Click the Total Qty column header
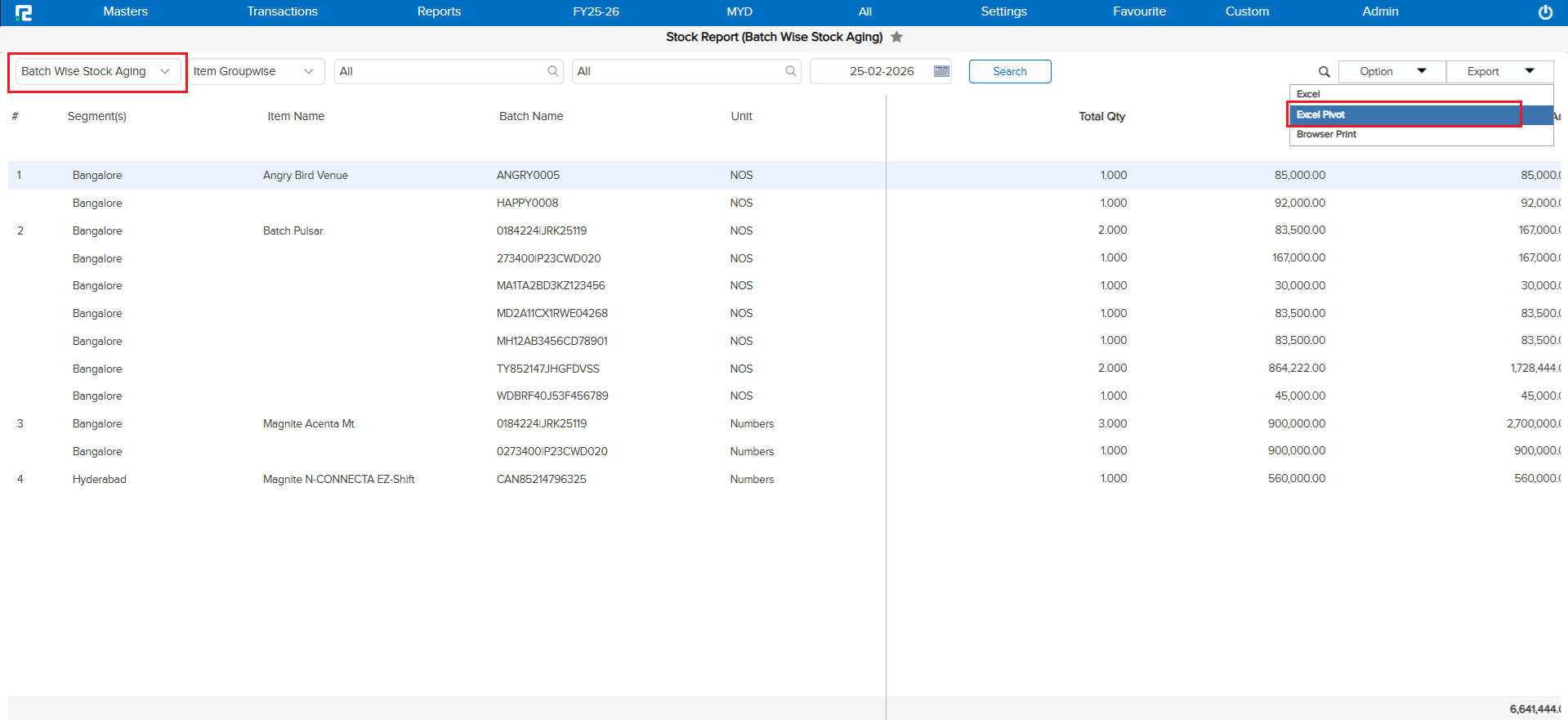1568x720 pixels. click(1101, 116)
